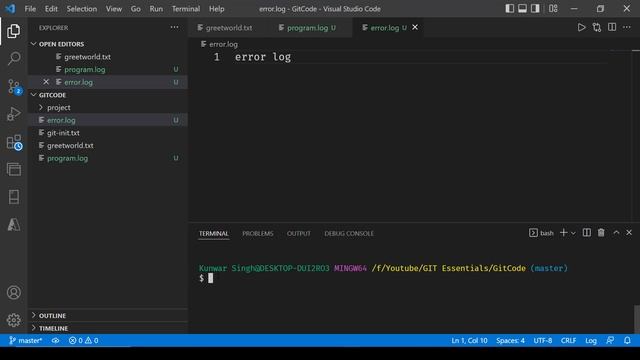Viewport: 640px width, 360px height.
Task: Click the error.log breadcrumb above the editor
Action: click(x=219, y=44)
